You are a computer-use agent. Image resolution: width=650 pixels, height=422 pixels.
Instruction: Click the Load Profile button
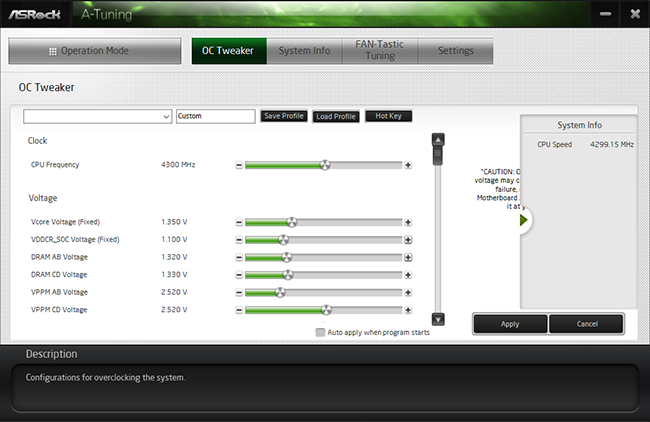click(x=336, y=116)
